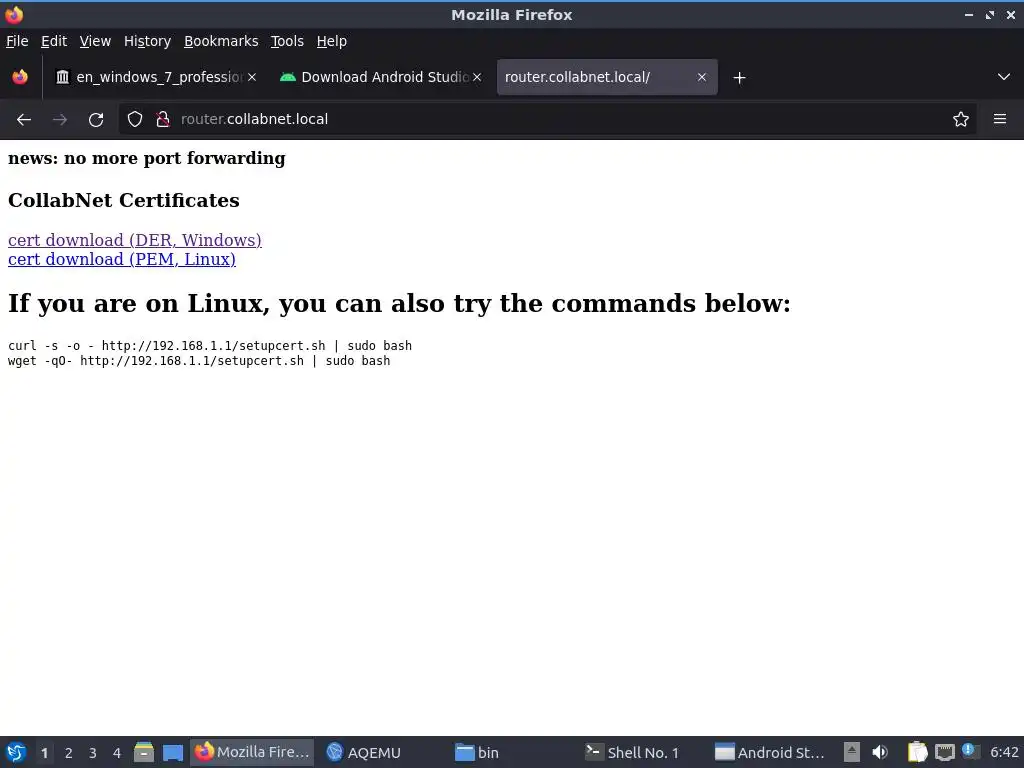Maximize the Firefox window

point(990,15)
